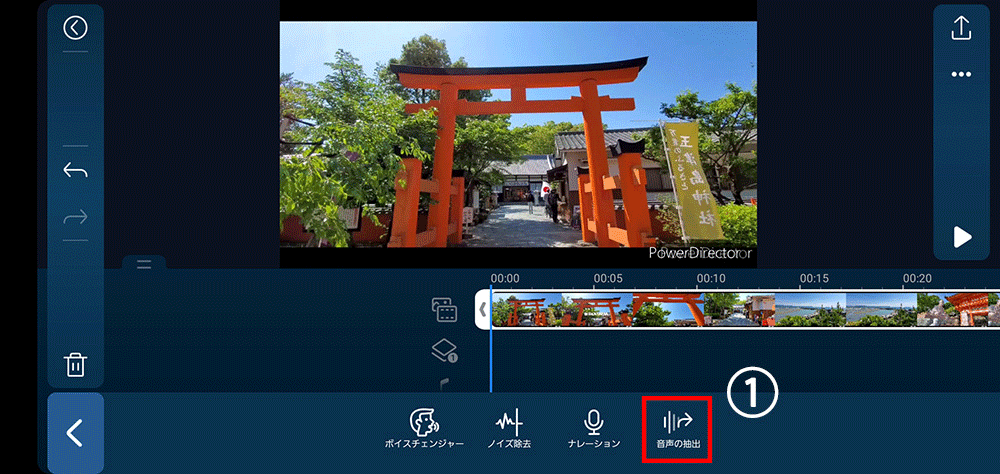Jump to 00:05 on timeline ruler
The width and height of the screenshot is (1000, 474).
(607, 278)
